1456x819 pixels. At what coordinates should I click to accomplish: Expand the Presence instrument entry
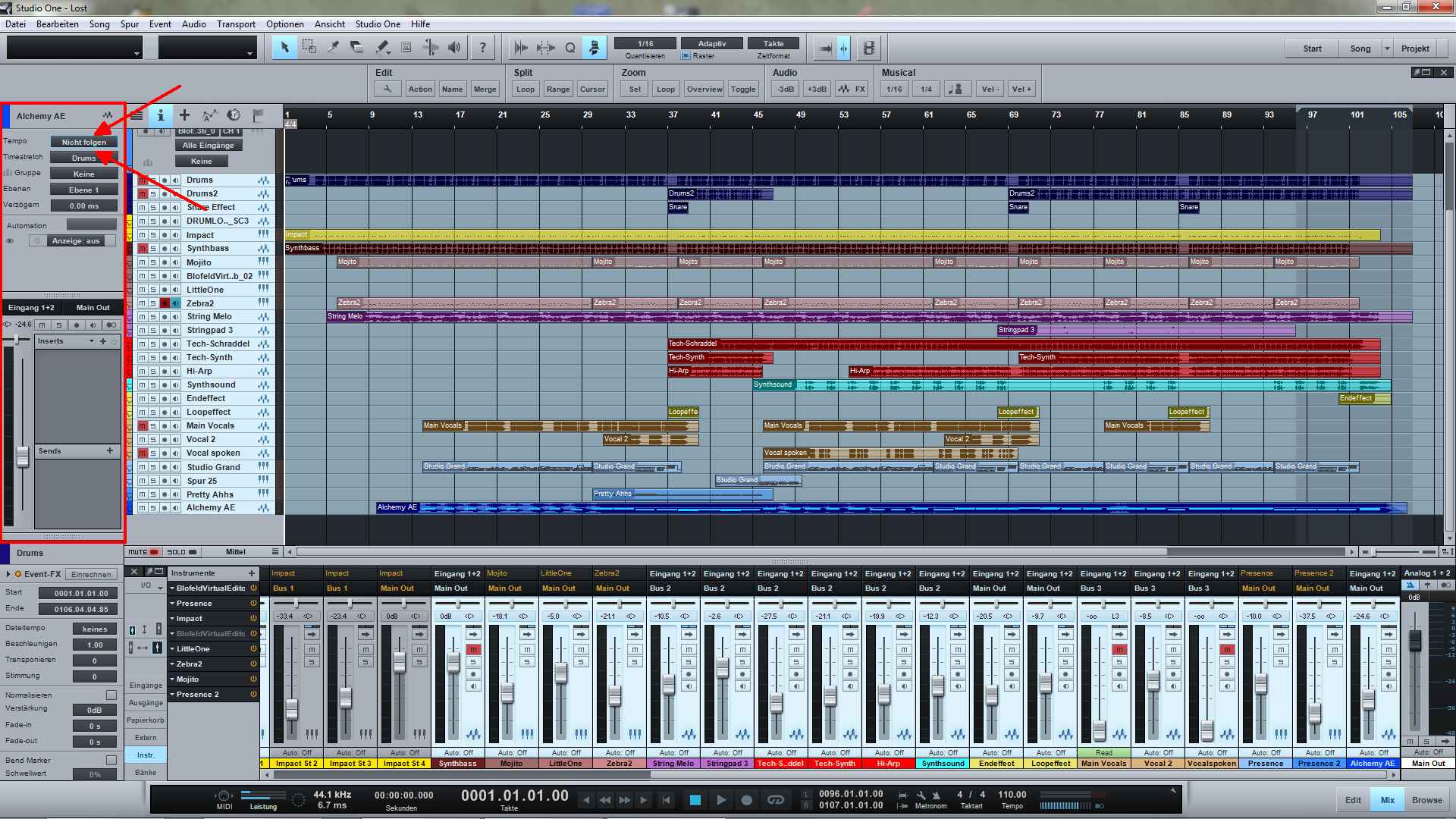tap(173, 604)
